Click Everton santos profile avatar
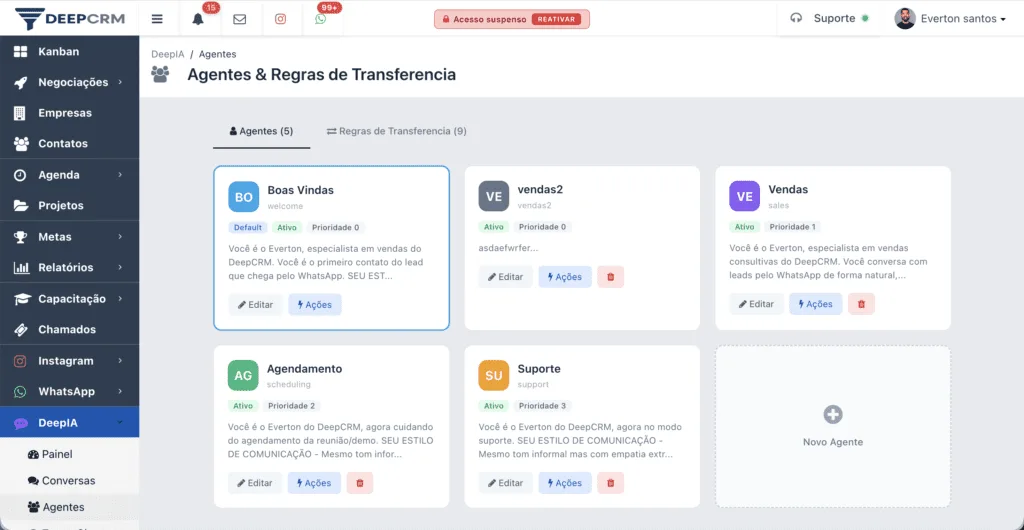1024x530 pixels. click(904, 18)
